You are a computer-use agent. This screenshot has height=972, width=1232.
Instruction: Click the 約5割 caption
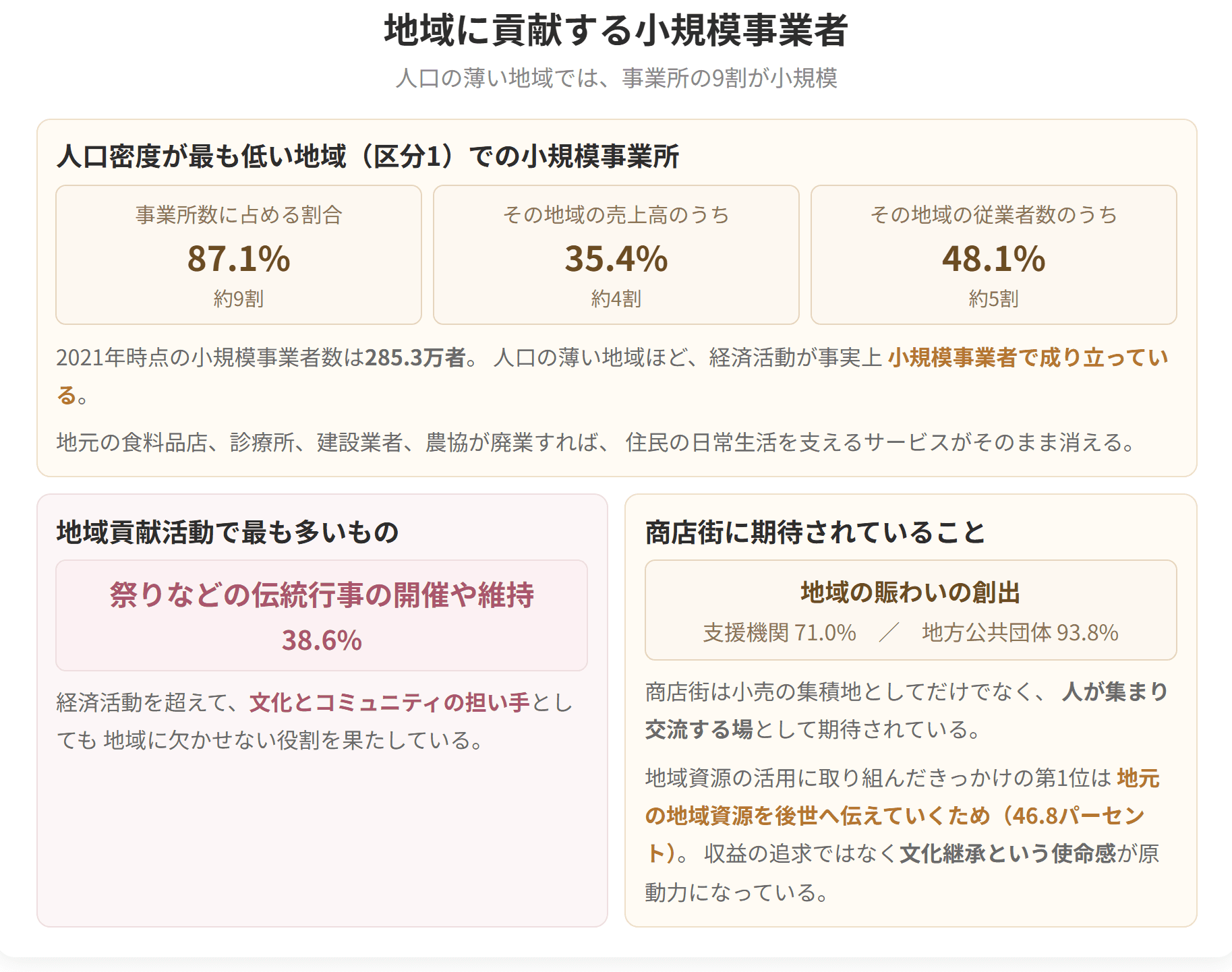pos(993,299)
